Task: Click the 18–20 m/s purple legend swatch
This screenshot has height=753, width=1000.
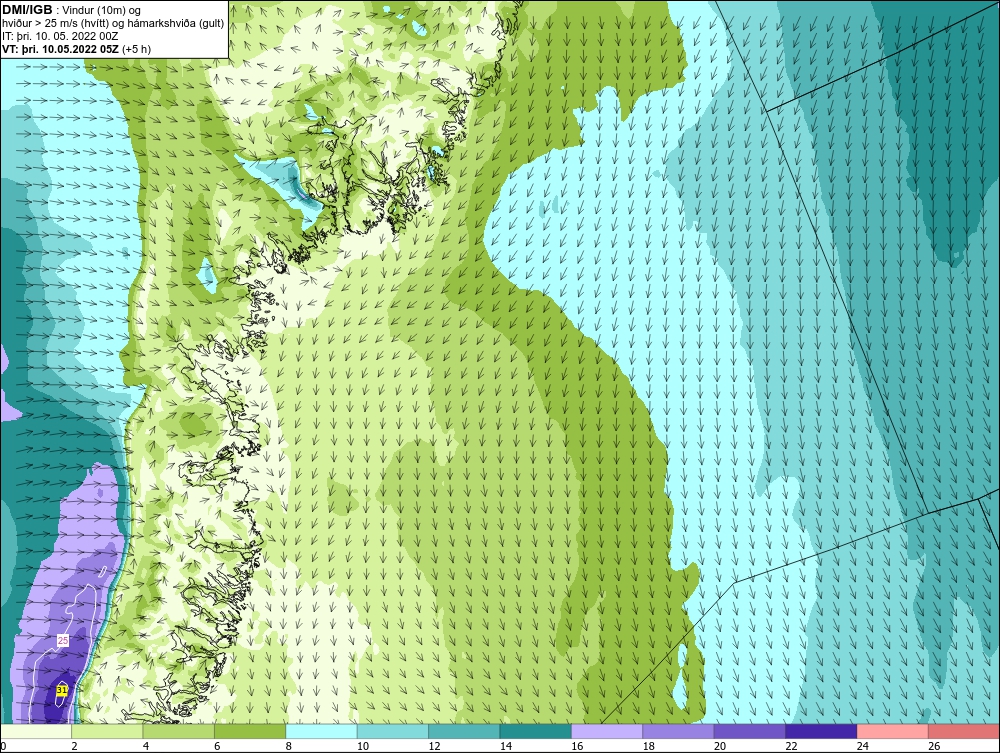Action: [x=679, y=731]
